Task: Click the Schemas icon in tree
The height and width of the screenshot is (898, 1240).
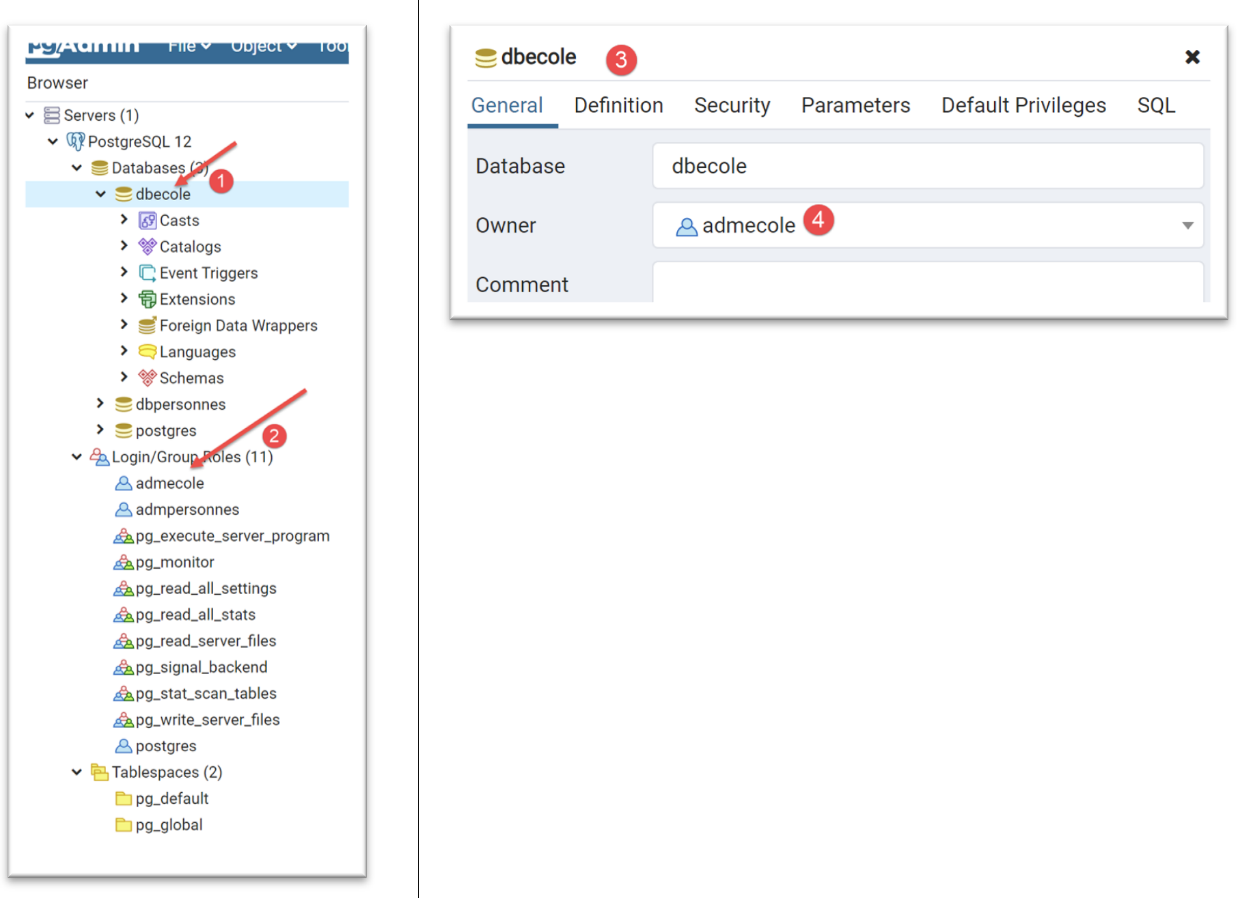Action: (x=147, y=378)
